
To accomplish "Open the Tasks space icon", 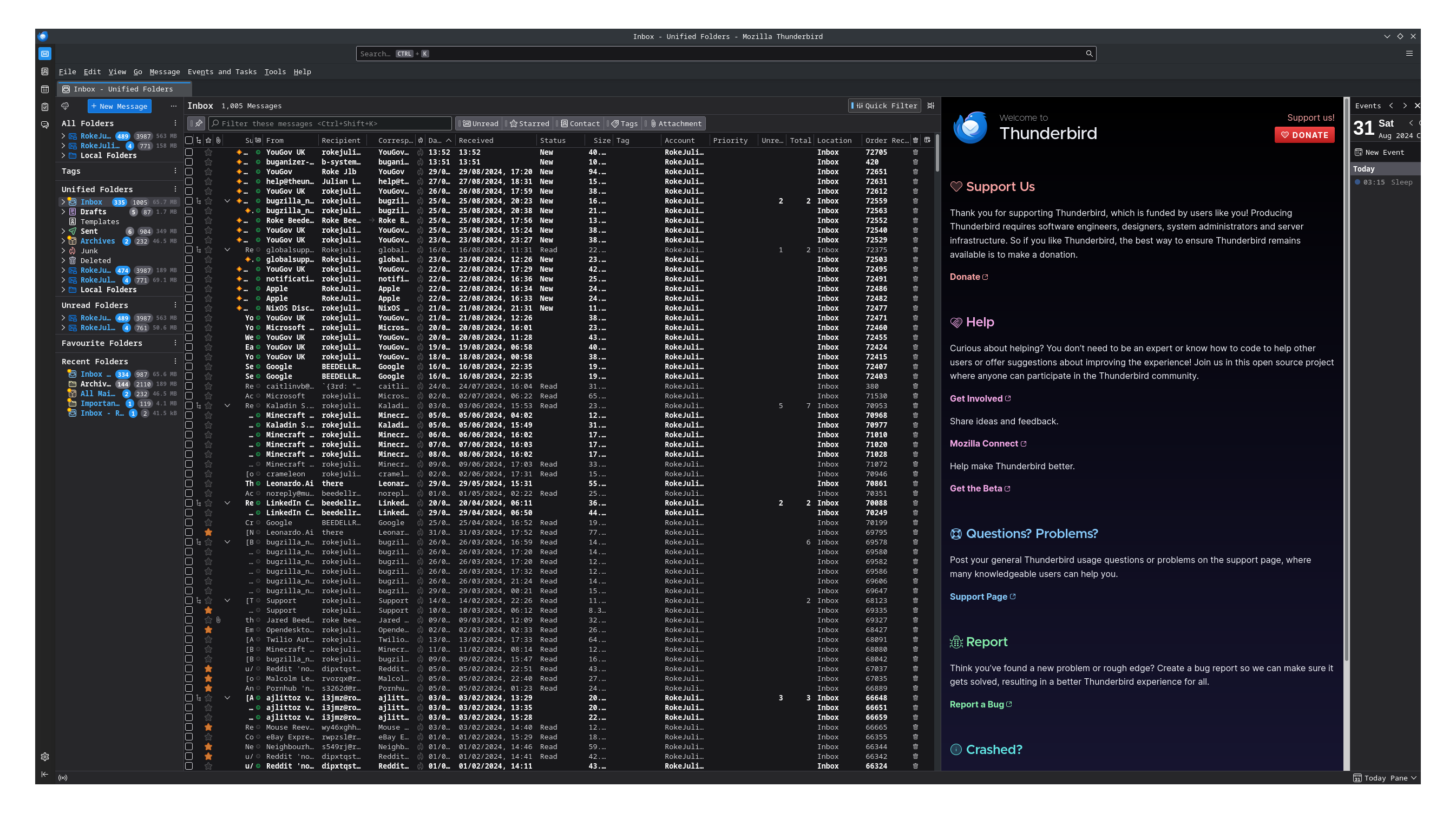I will (x=45, y=107).
